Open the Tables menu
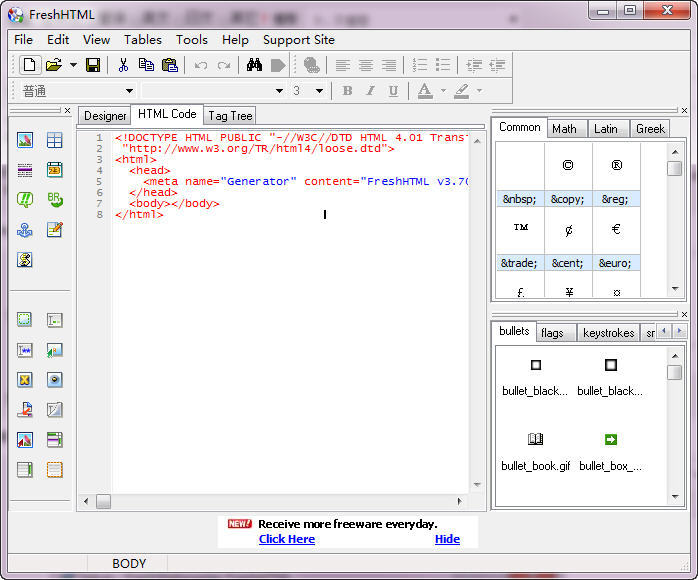 143,40
